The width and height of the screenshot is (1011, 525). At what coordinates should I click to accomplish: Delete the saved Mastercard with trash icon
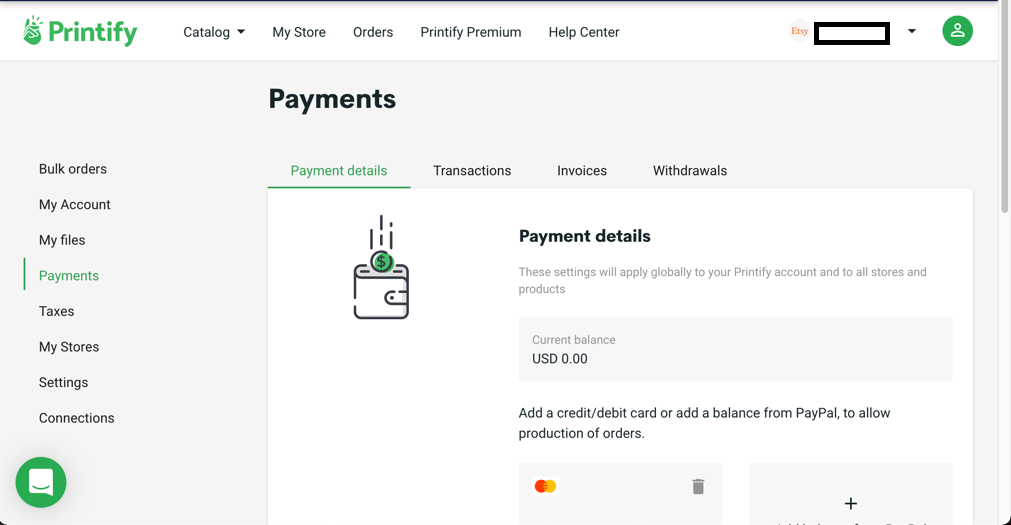pos(698,486)
